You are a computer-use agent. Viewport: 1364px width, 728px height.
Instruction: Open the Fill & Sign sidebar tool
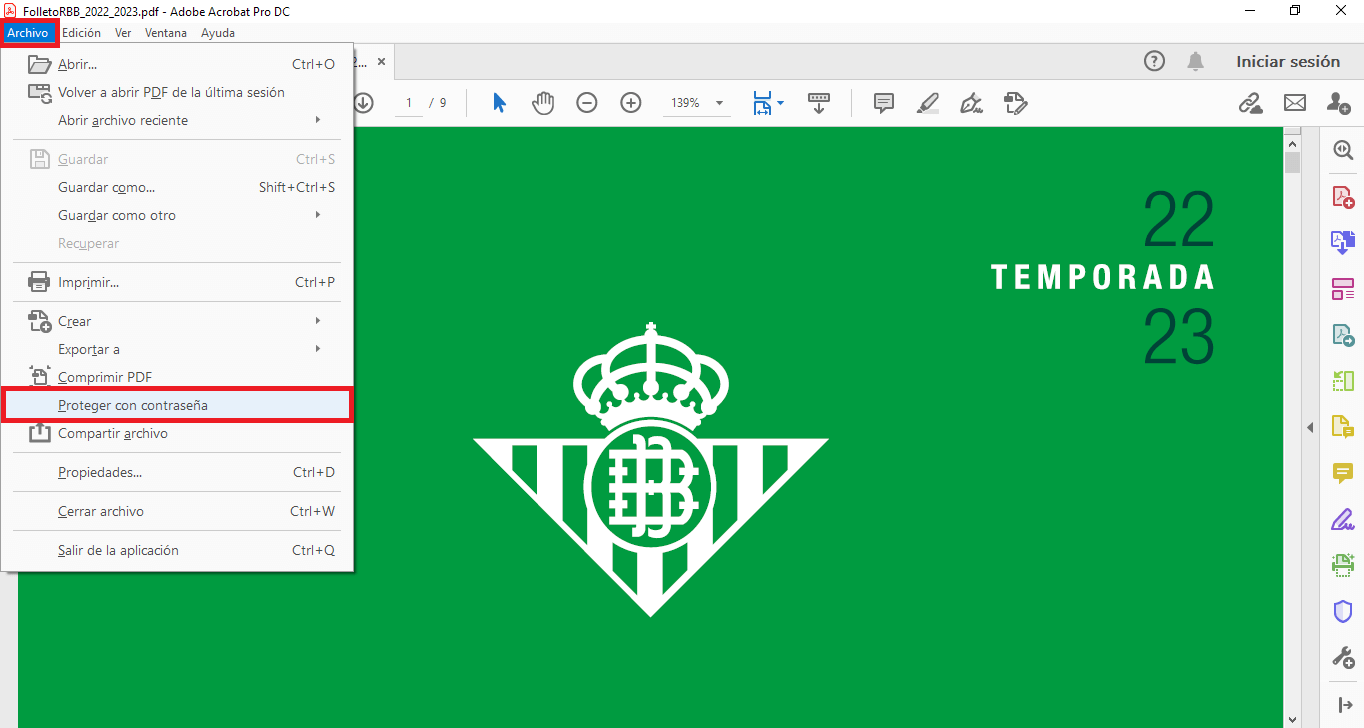click(x=1343, y=520)
